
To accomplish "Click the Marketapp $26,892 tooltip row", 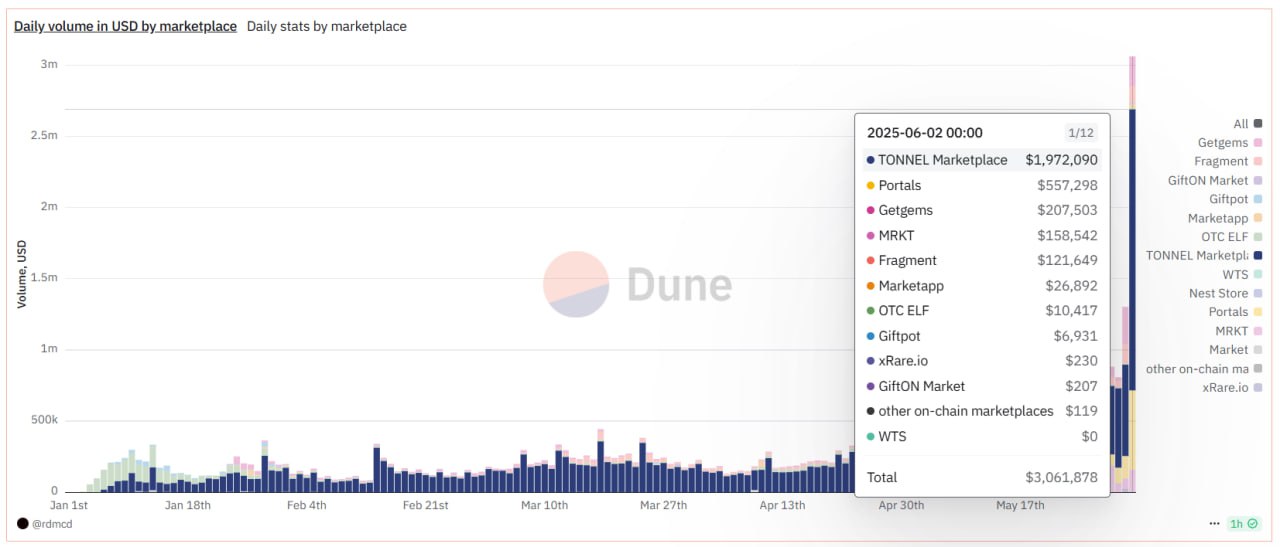I will tap(982, 286).
